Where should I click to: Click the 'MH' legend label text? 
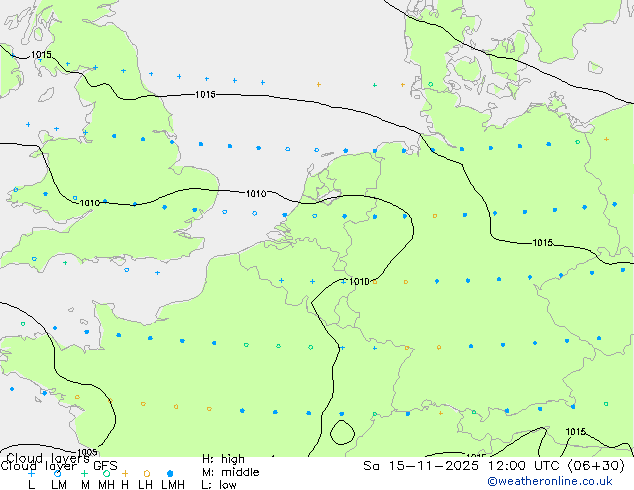pyautogui.click(x=106, y=485)
